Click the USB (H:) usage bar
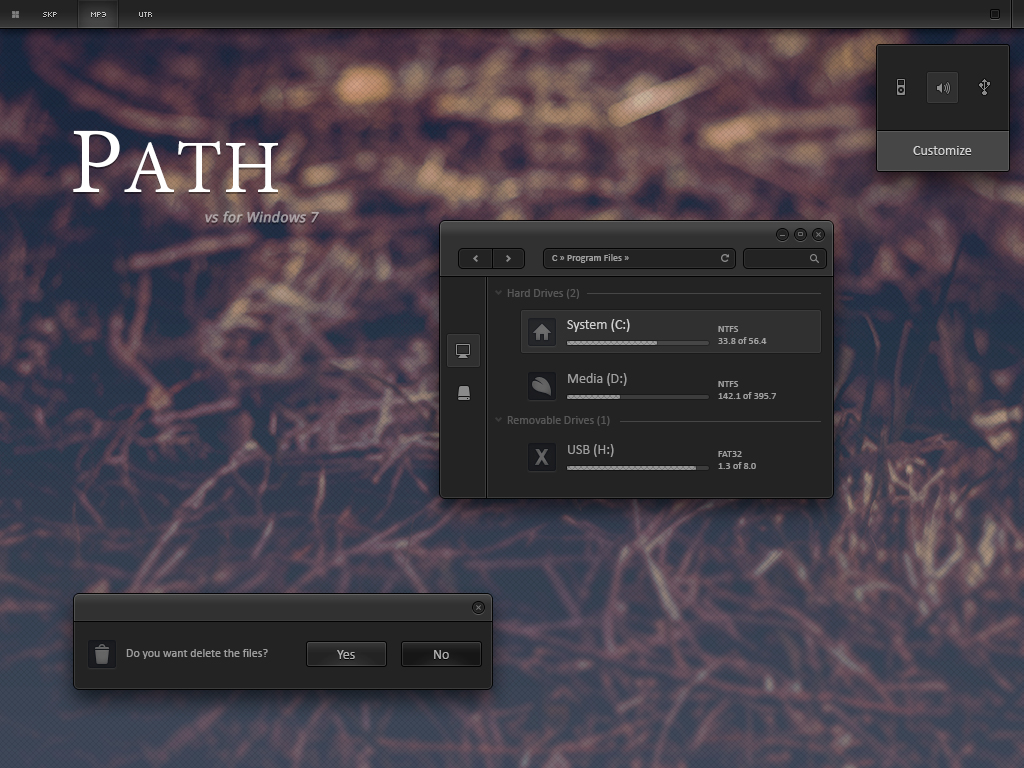This screenshot has height=768, width=1024. tap(637, 468)
